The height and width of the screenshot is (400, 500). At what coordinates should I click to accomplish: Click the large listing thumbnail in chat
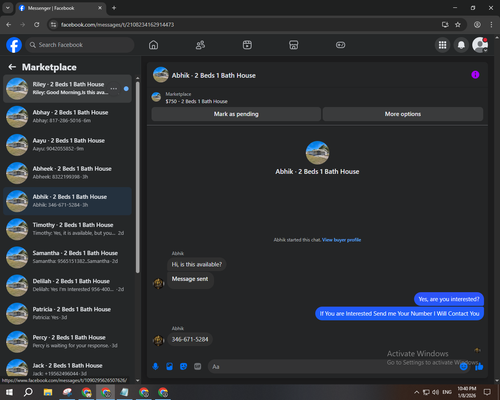click(317, 153)
